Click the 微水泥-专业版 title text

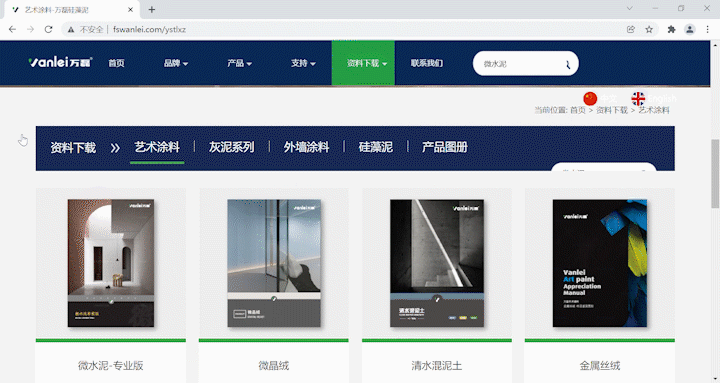point(111,366)
